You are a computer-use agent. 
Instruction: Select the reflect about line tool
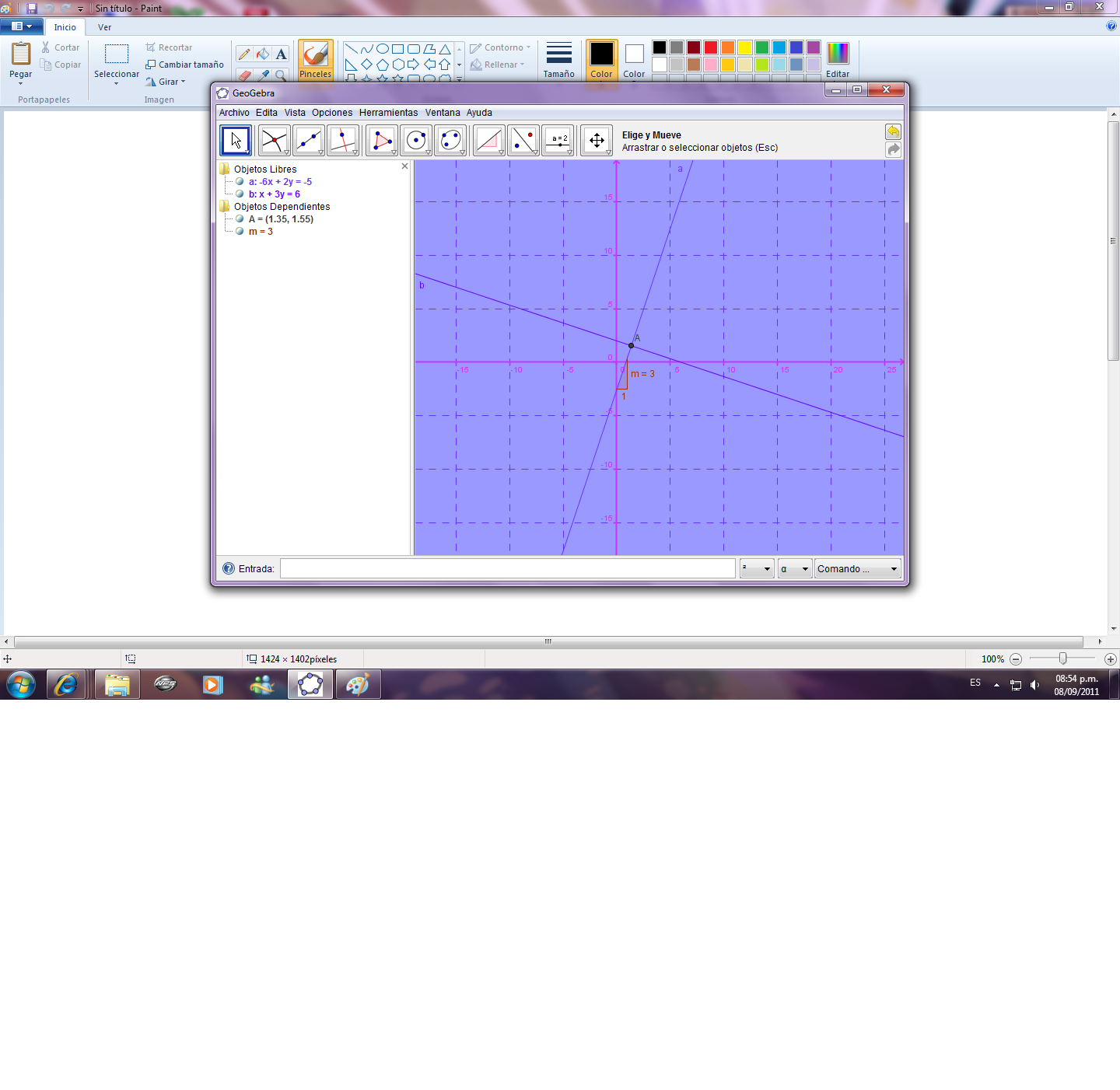tap(523, 141)
